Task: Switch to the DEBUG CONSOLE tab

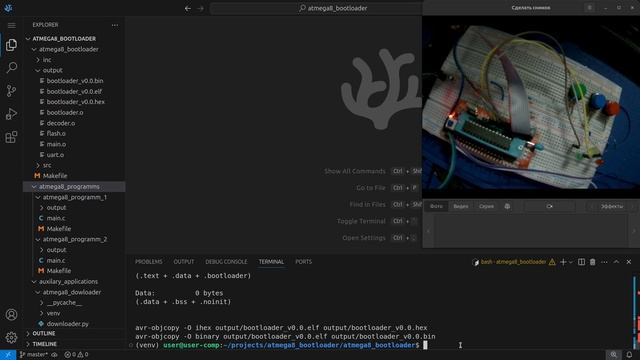Action: 226,262
